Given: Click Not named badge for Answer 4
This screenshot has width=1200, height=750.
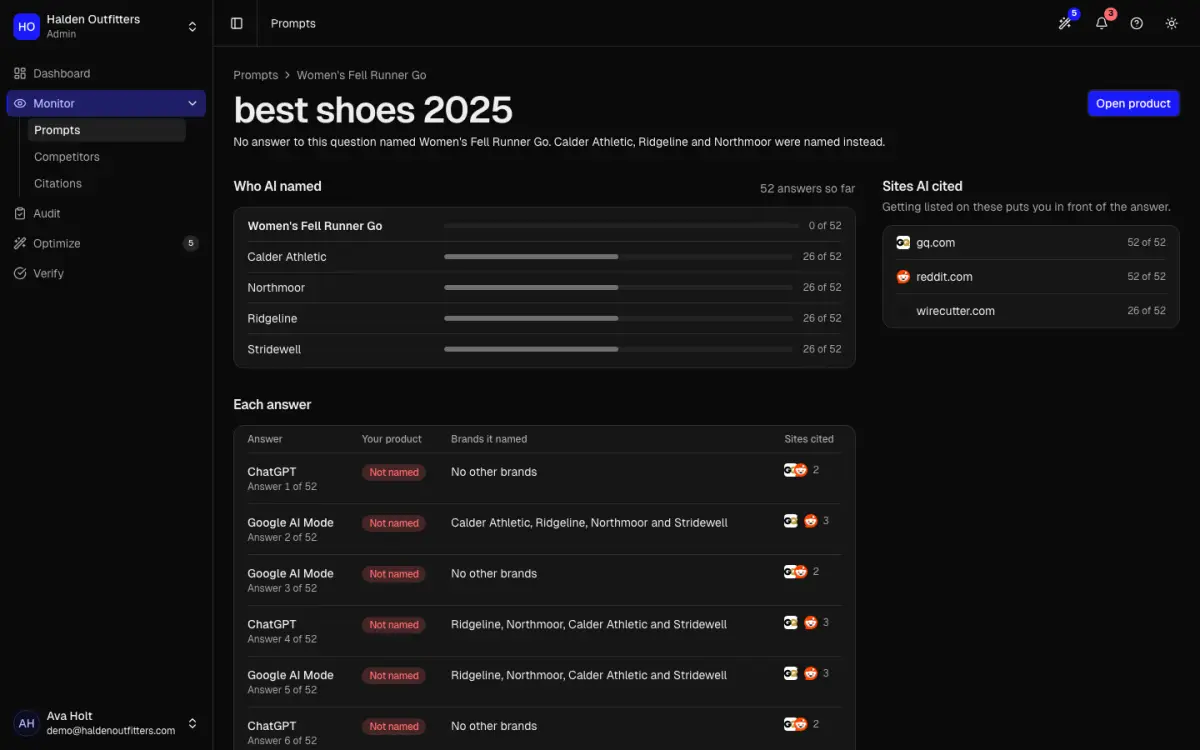Looking at the screenshot, I should 394,625.
